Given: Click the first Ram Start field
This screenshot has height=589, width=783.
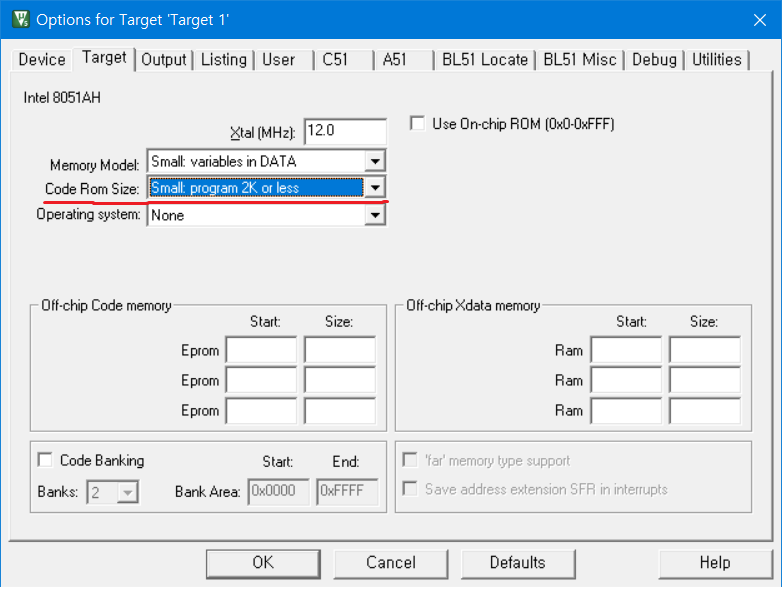Looking at the screenshot, I should 626,350.
